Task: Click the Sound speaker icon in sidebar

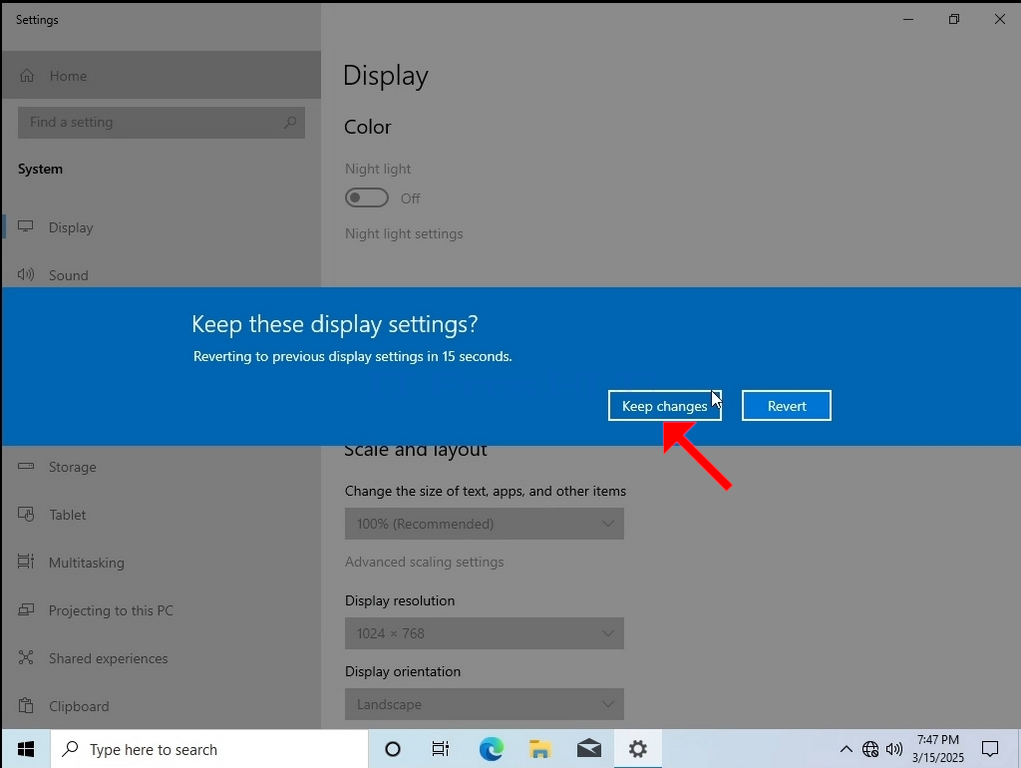Action: [x=25, y=274]
